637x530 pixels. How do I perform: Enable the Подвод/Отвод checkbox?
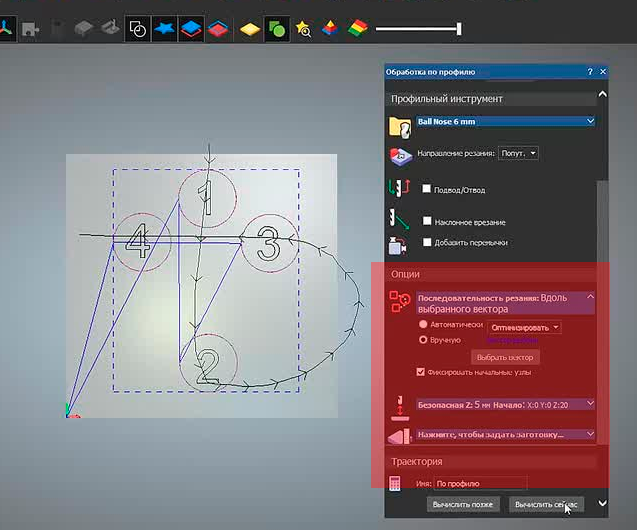tap(427, 189)
